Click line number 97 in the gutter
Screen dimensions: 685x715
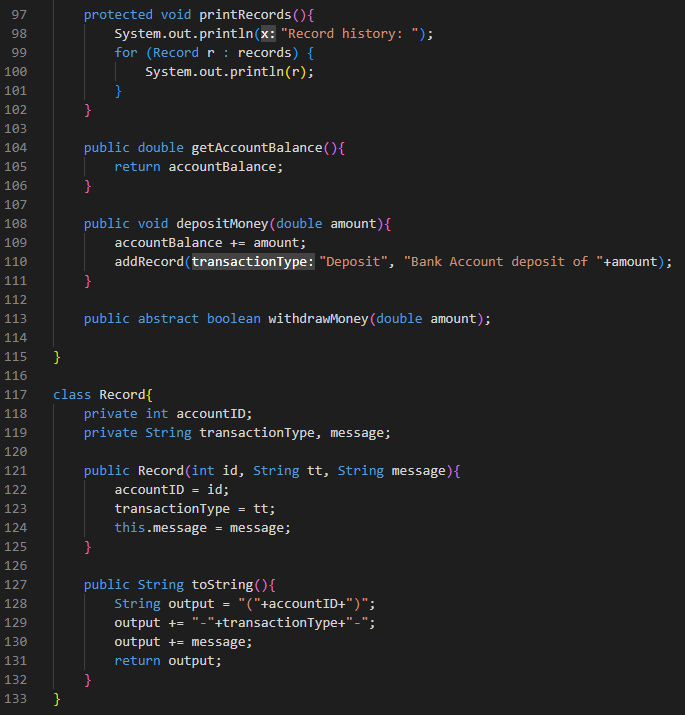(x=19, y=15)
